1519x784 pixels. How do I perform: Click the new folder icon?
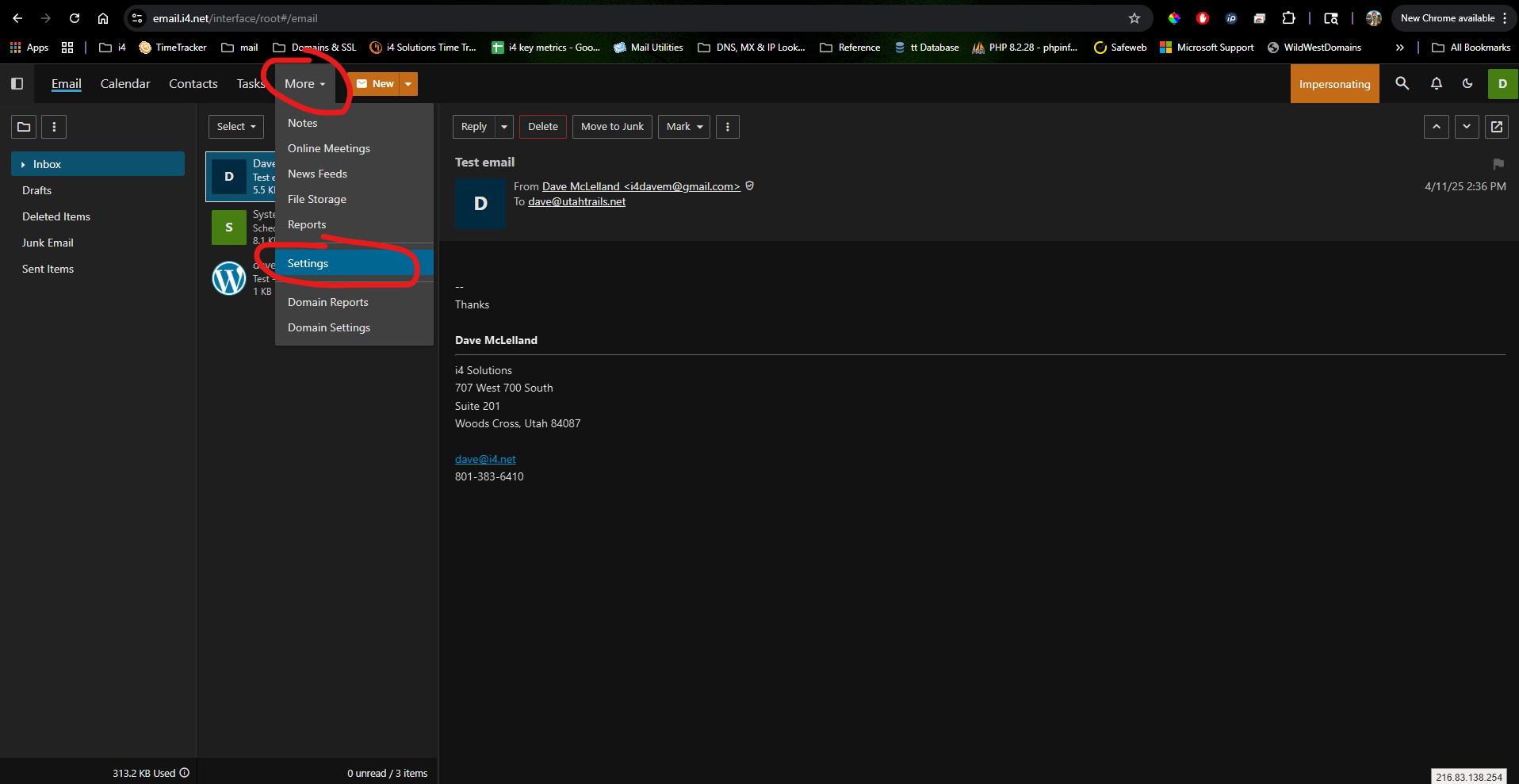(x=24, y=127)
